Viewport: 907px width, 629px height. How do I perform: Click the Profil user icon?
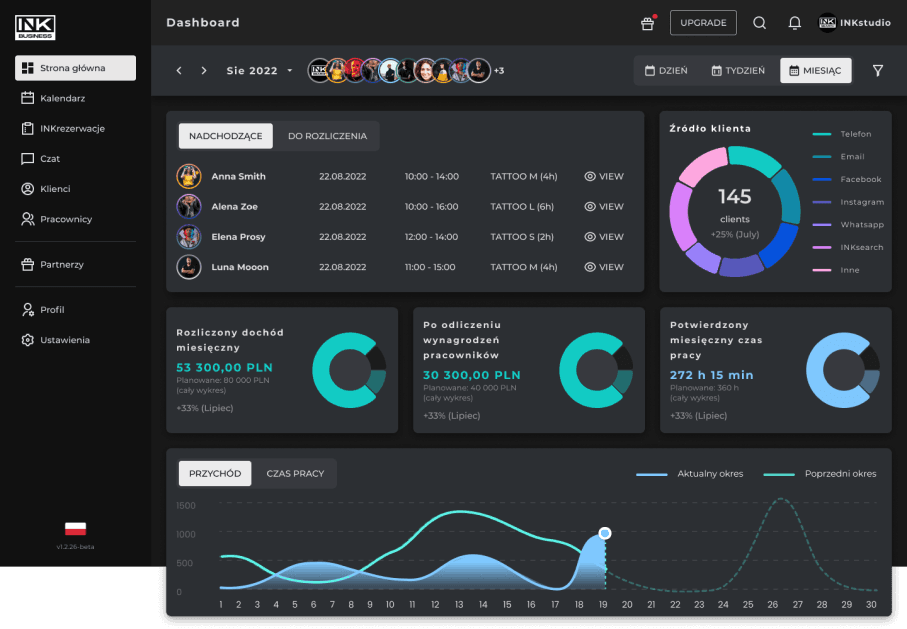pos(27,310)
